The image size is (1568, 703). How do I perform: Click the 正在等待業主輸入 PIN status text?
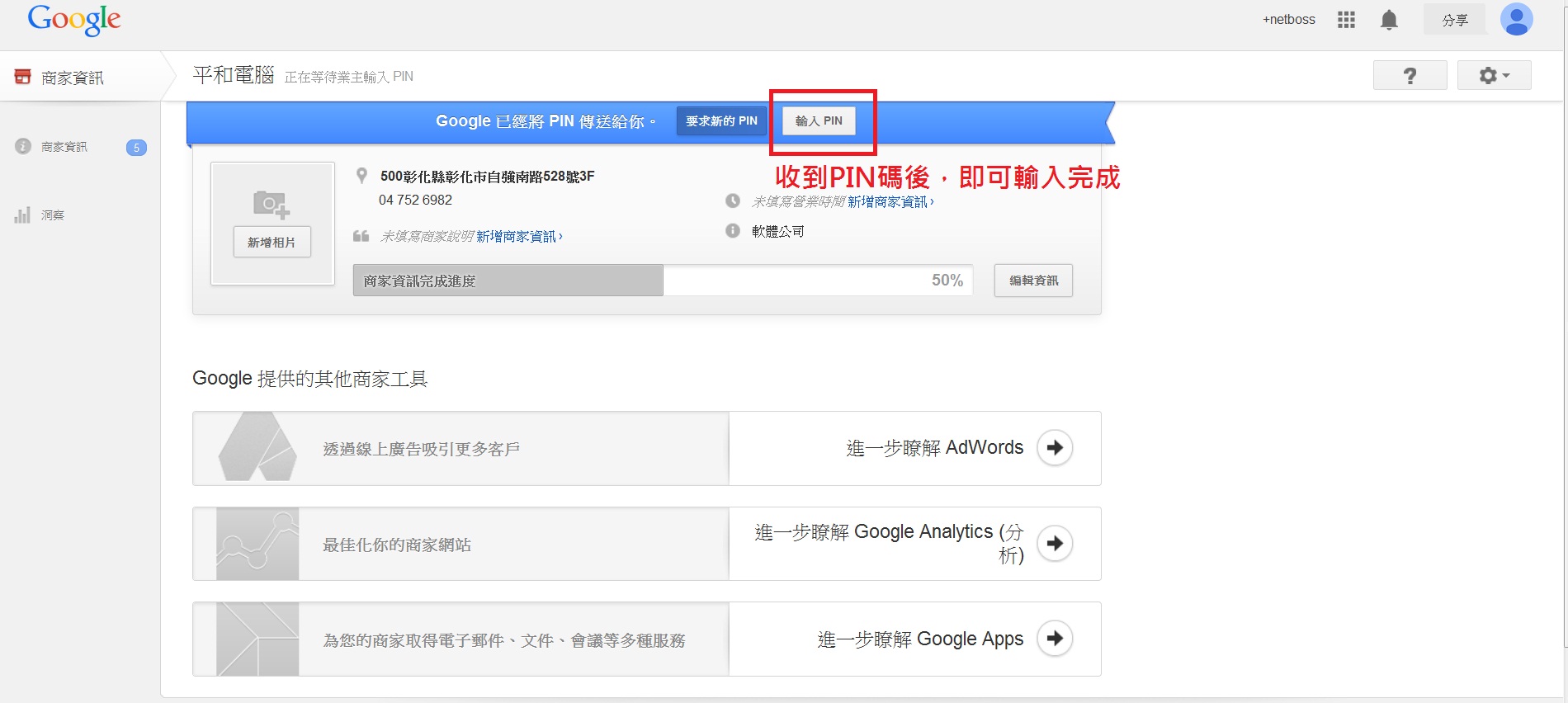349,77
